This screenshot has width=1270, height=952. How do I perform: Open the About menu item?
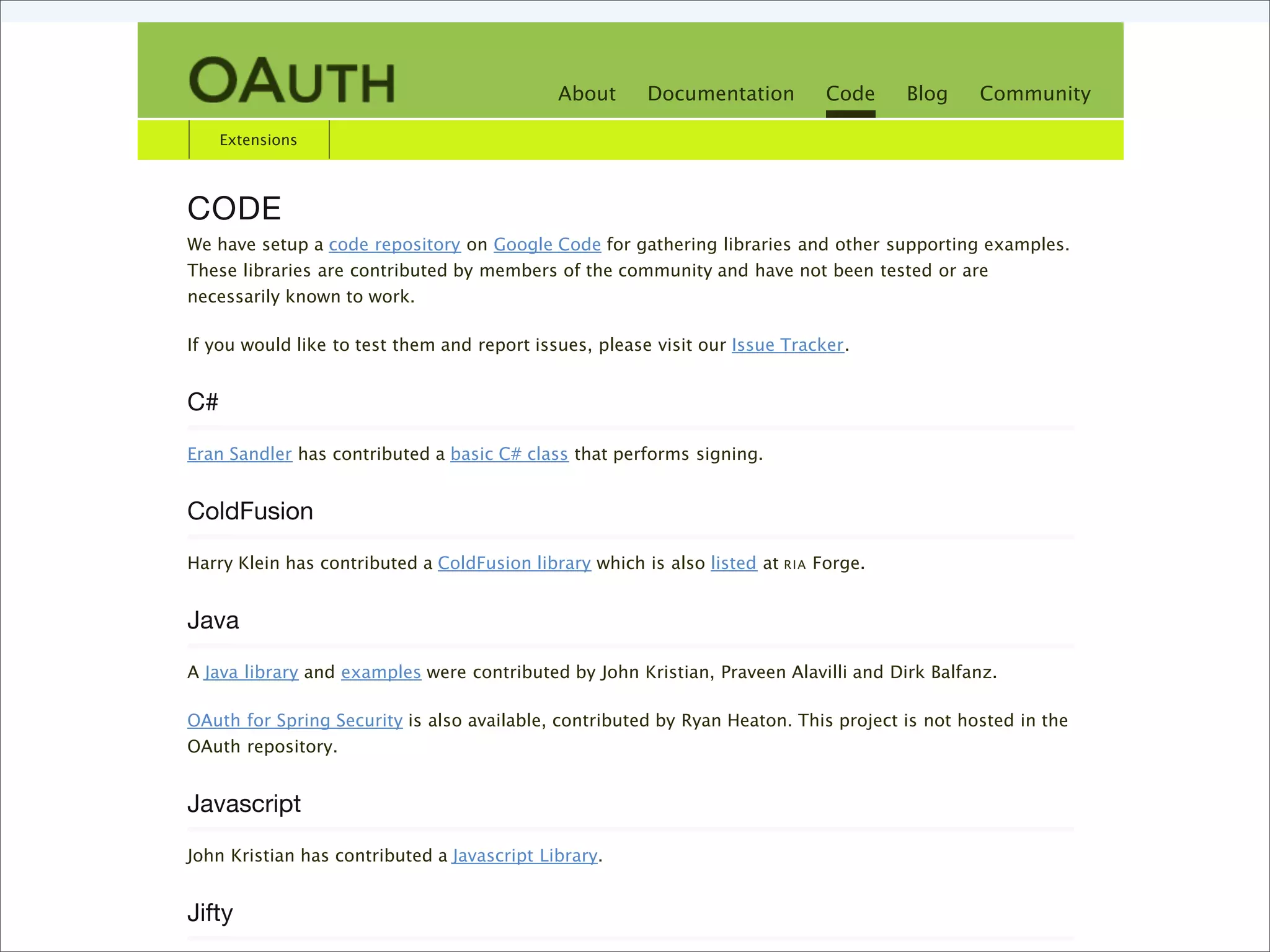[x=587, y=94]
